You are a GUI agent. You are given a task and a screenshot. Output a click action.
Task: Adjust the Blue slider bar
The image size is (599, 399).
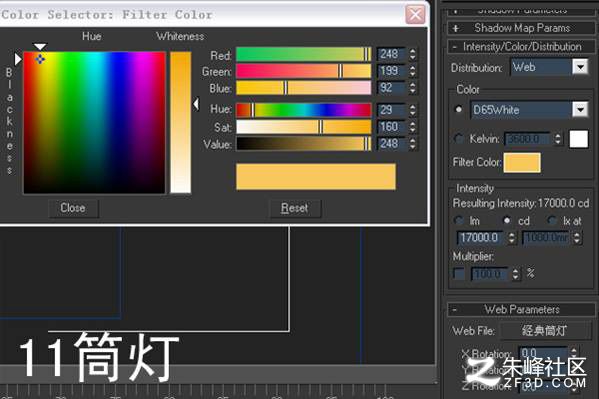click(303, 88)
